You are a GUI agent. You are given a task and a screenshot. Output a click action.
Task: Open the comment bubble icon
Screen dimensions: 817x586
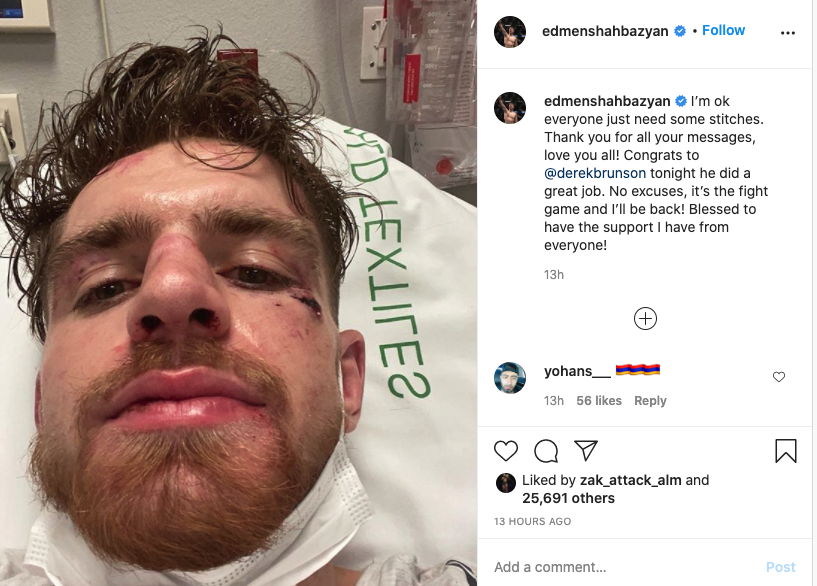(546, 451)
